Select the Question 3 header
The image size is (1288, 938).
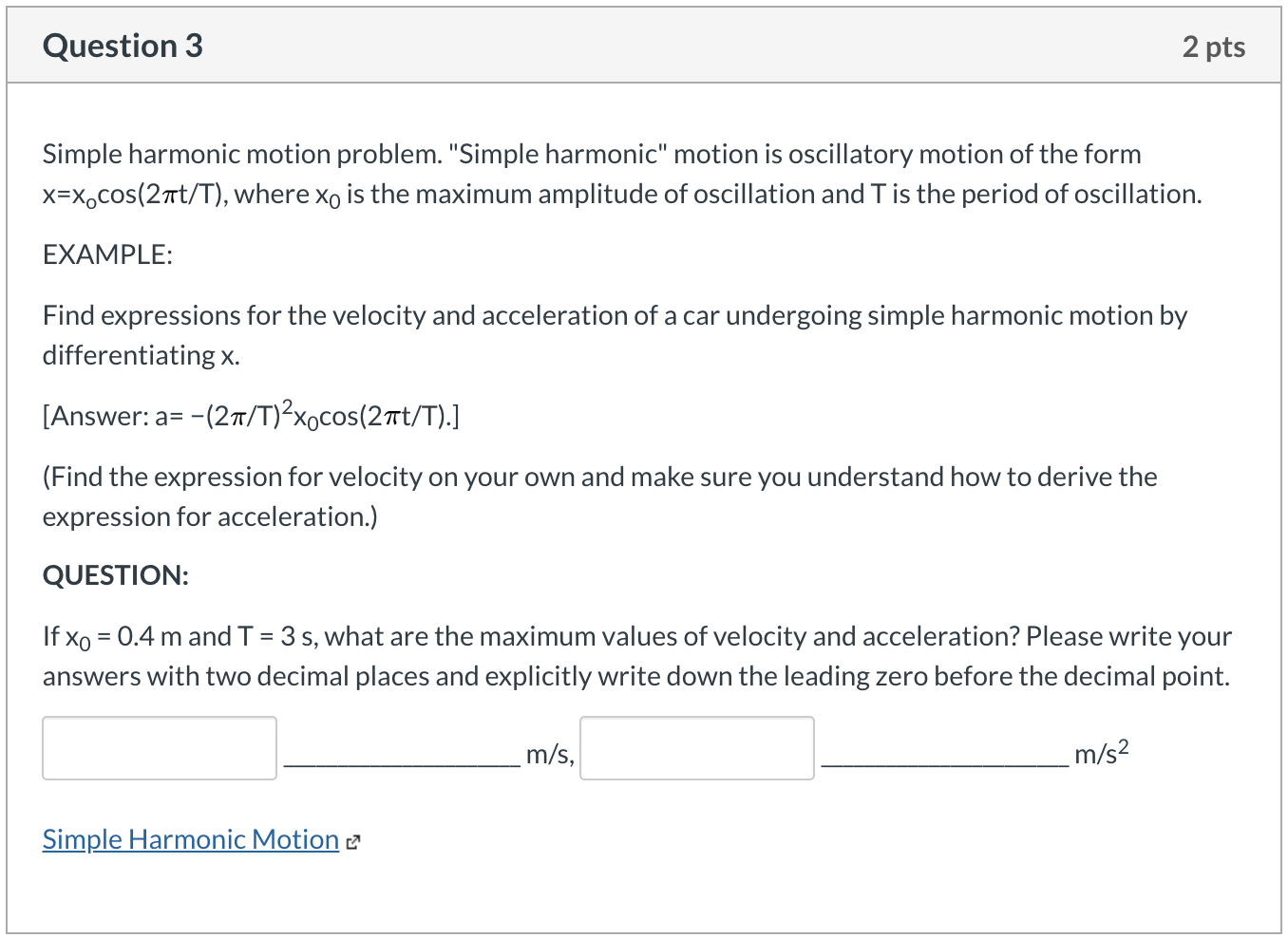[x=122, y=45]
